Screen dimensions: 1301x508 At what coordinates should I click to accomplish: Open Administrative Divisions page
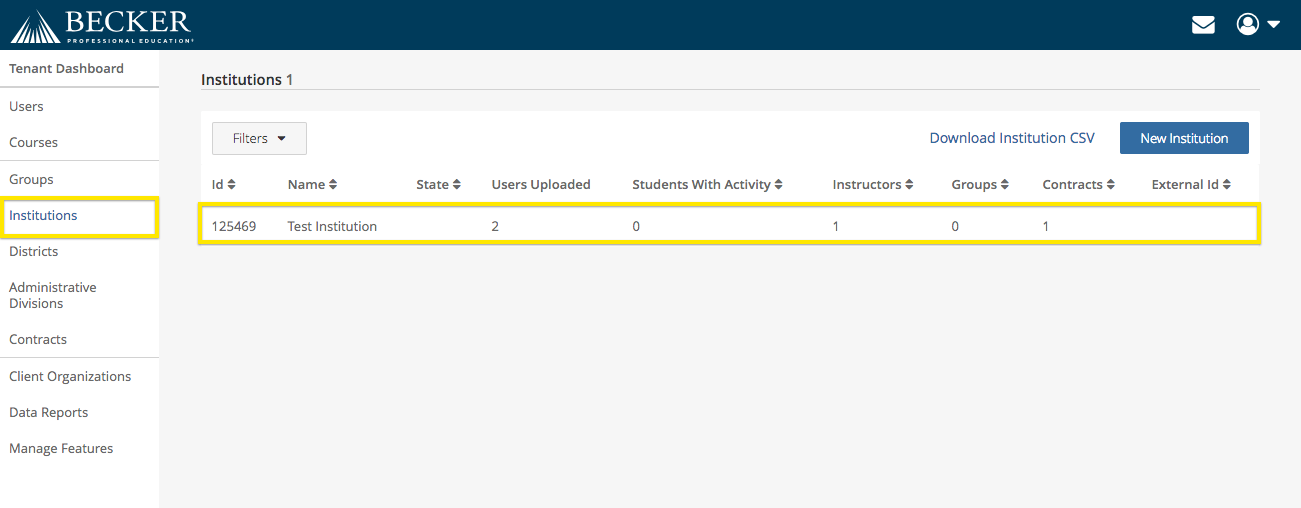[x=53, y=295]
